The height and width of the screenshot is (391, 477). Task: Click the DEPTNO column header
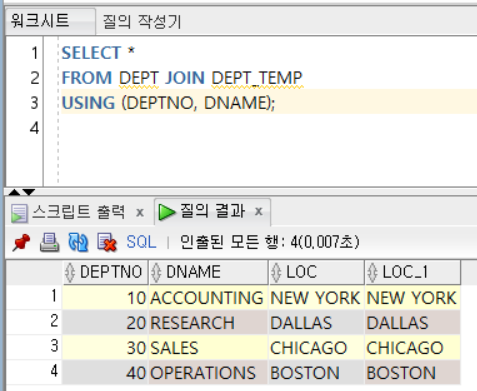[105, 272]
